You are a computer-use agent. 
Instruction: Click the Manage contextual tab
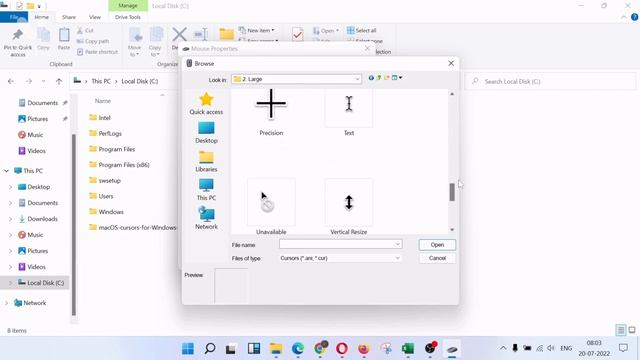click(x=128, y=6)
